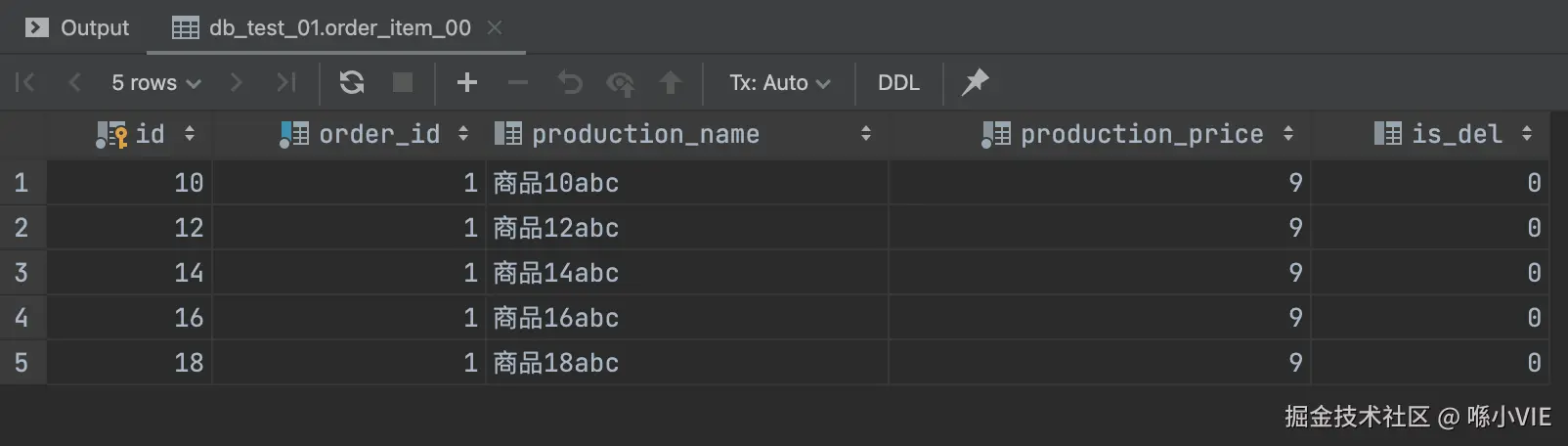The width and height of the screenshot is (1568, 446).
Task: Select the db_test_01.order_item_00 tab
Action: (339, 27)
